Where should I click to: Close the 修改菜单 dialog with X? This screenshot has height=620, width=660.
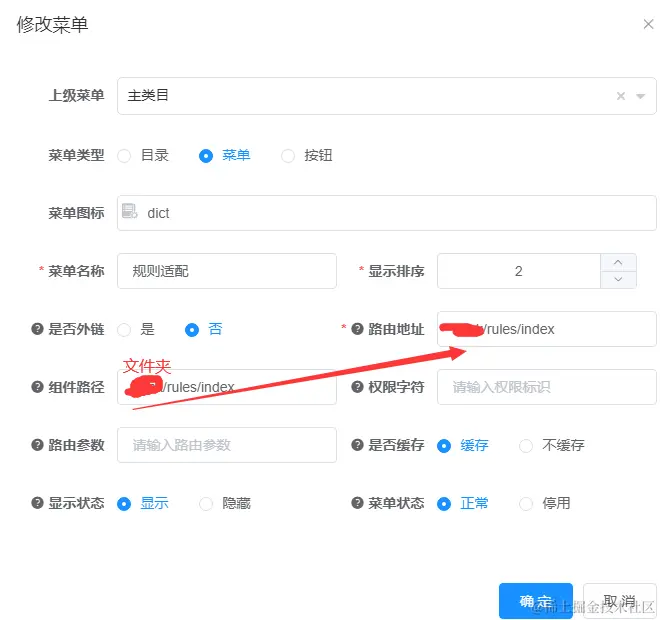[648, 24]
